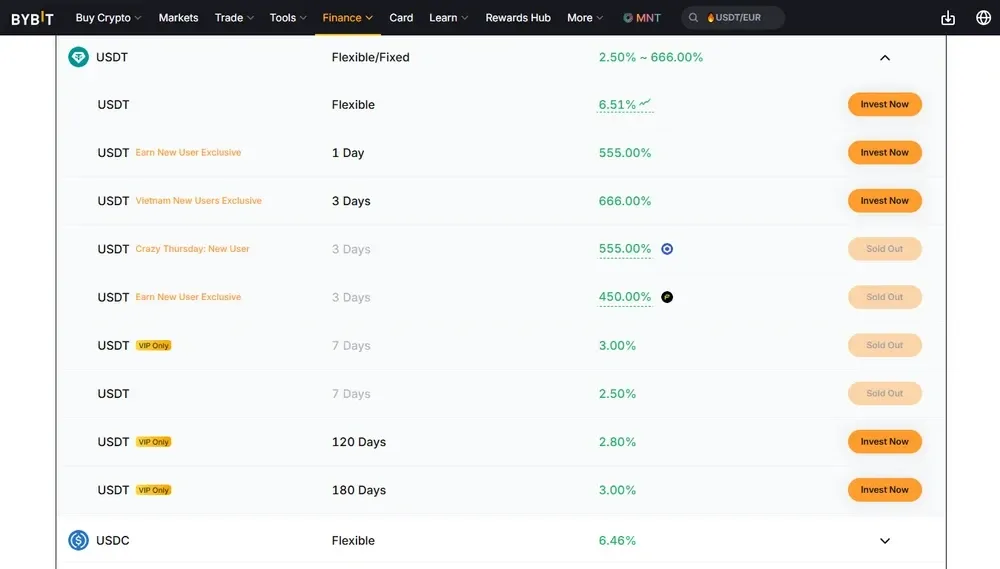Open the Markets page
Screen dimensions: 1000x569
(x=178, y=18)
